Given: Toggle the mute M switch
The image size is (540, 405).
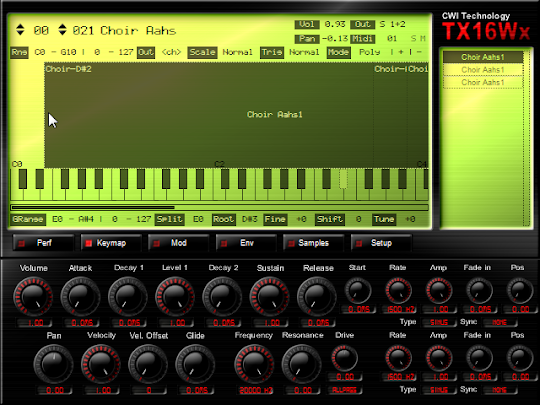Looking at the screenshot, I should click(x=423, y=38).
